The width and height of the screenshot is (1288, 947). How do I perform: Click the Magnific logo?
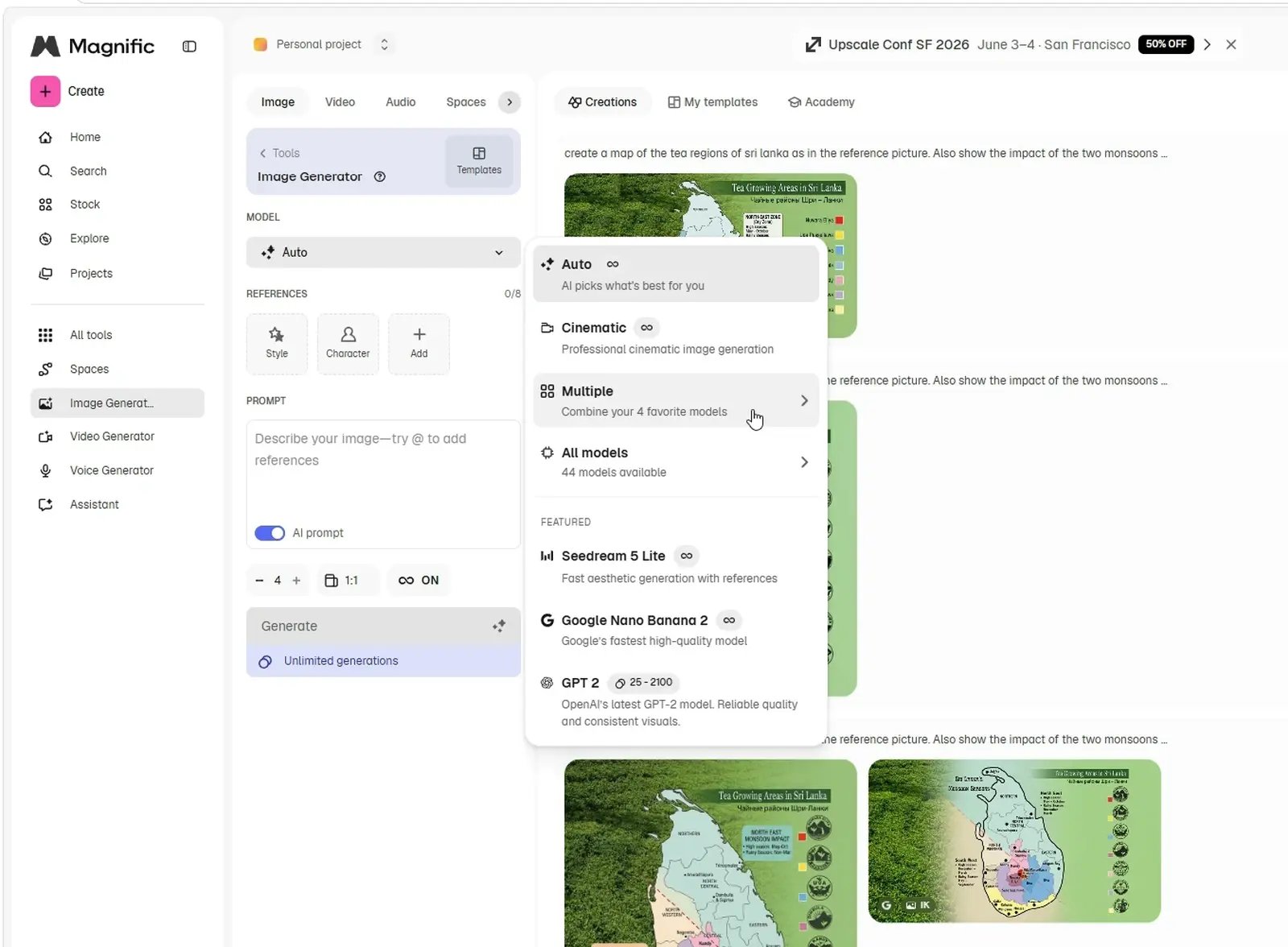pos(93,46)
